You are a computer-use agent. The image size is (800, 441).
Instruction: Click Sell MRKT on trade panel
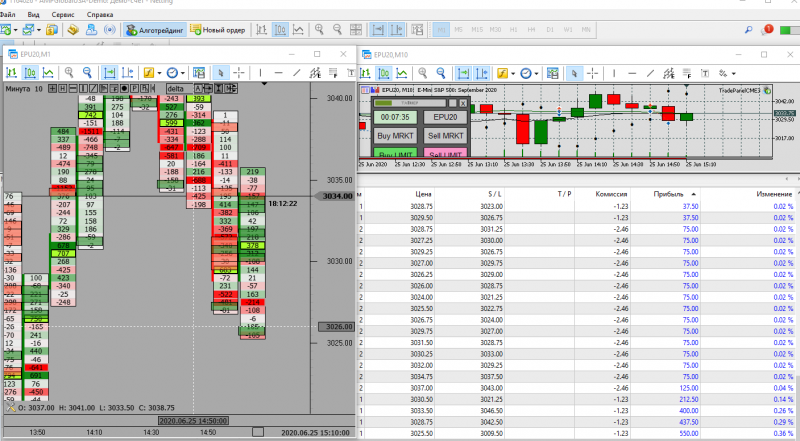(x=445, y=136)
